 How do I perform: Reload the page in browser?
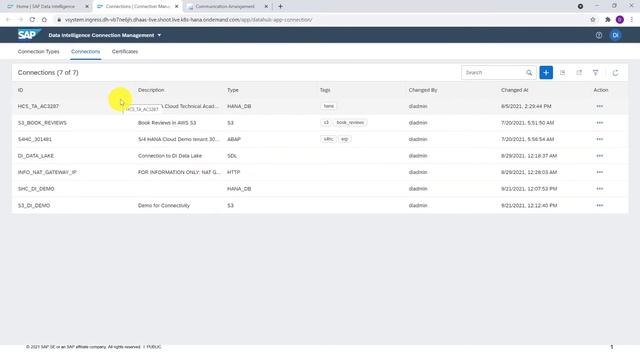click(32, 20)
